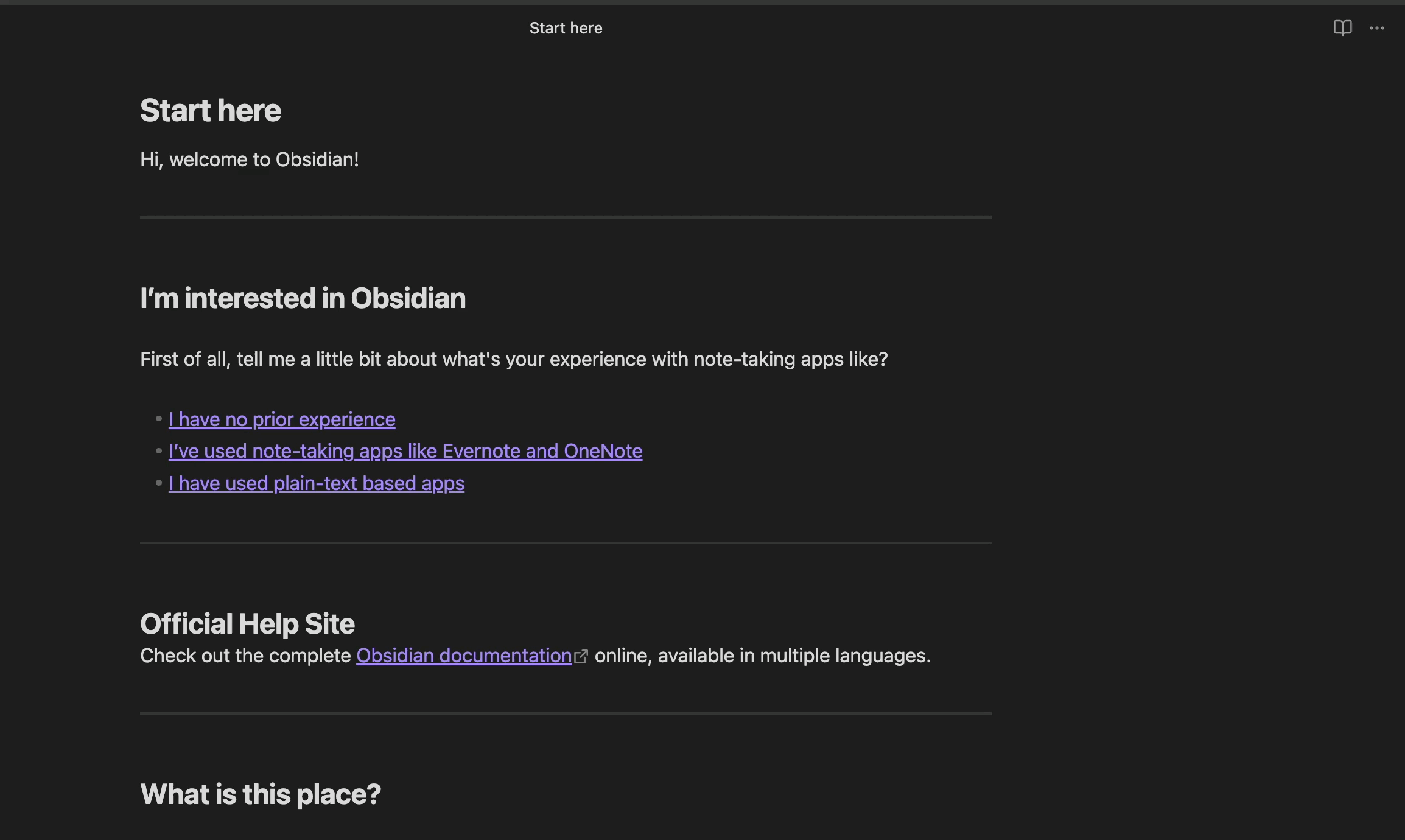
Task: Open 'I have no prior experience' link
Action: point(282,419)
